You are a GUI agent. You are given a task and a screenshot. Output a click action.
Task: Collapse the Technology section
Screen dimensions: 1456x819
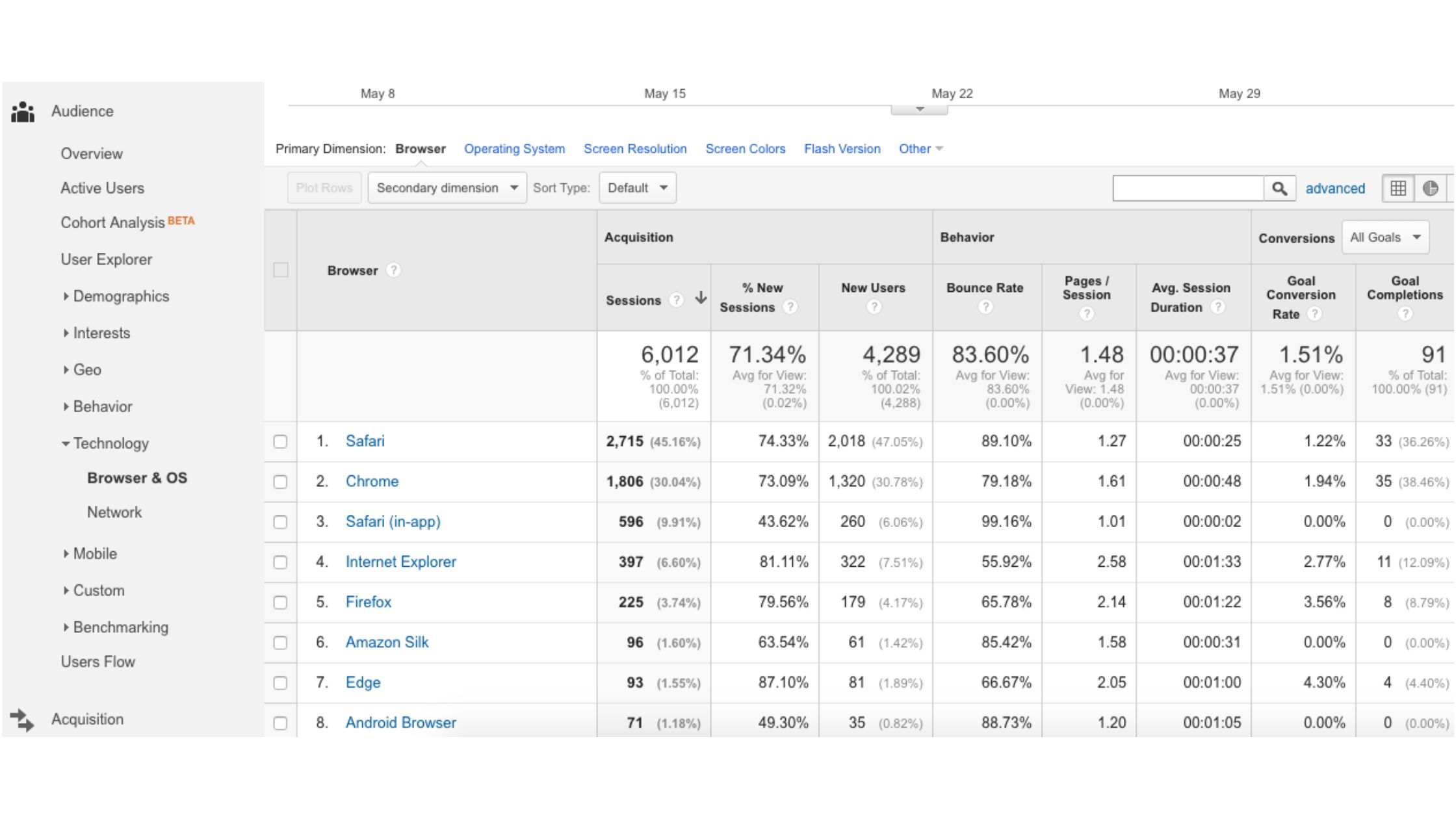[x=105, y=444]
